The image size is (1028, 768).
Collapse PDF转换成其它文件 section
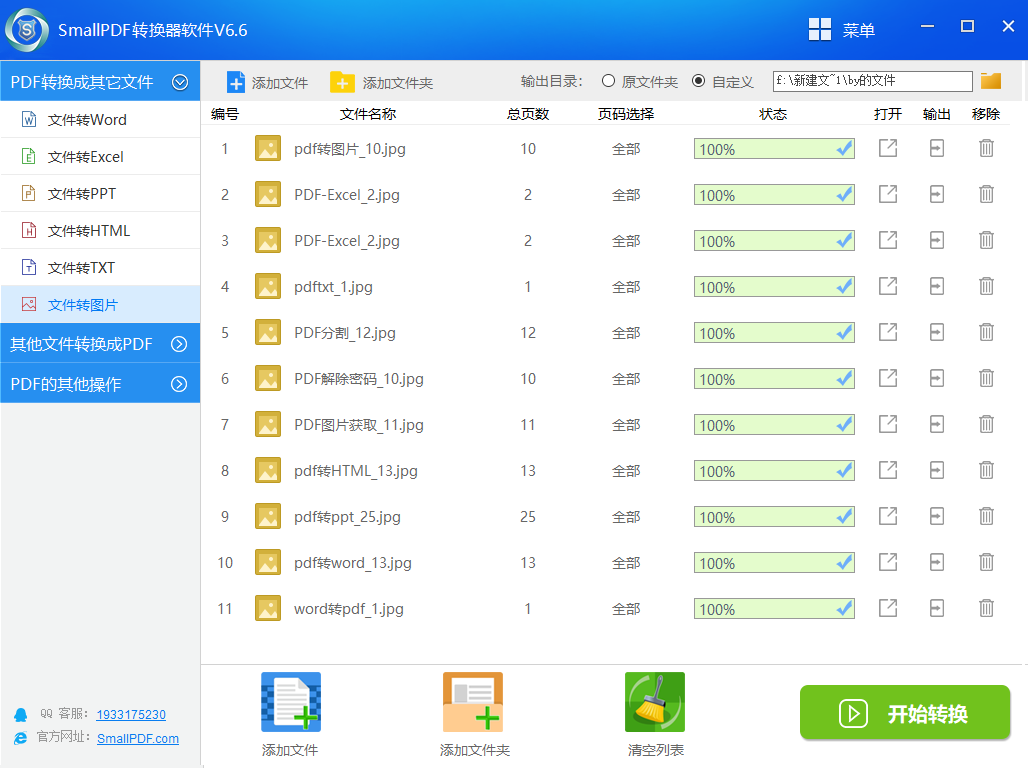click(180, 82)
